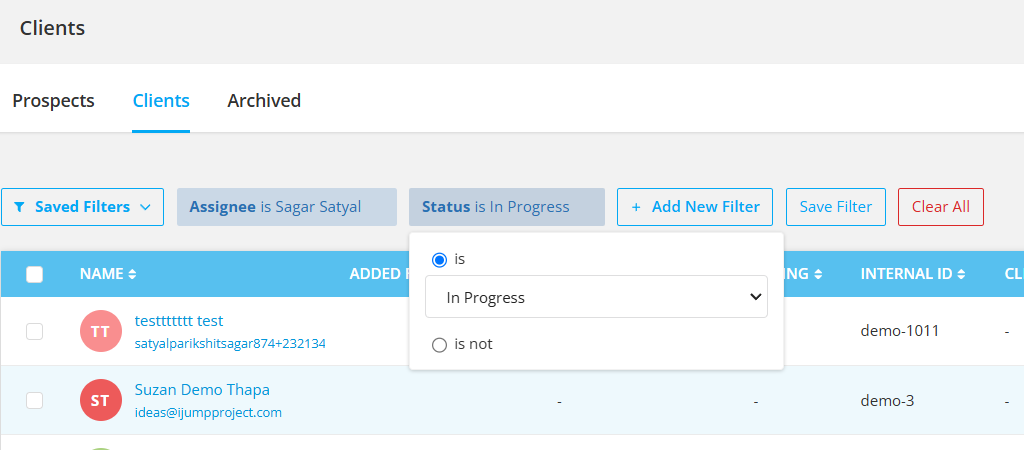Viewport: 1024px width, 450px height.
Task: Switch to the Archived tab
Action: [264, 101]
